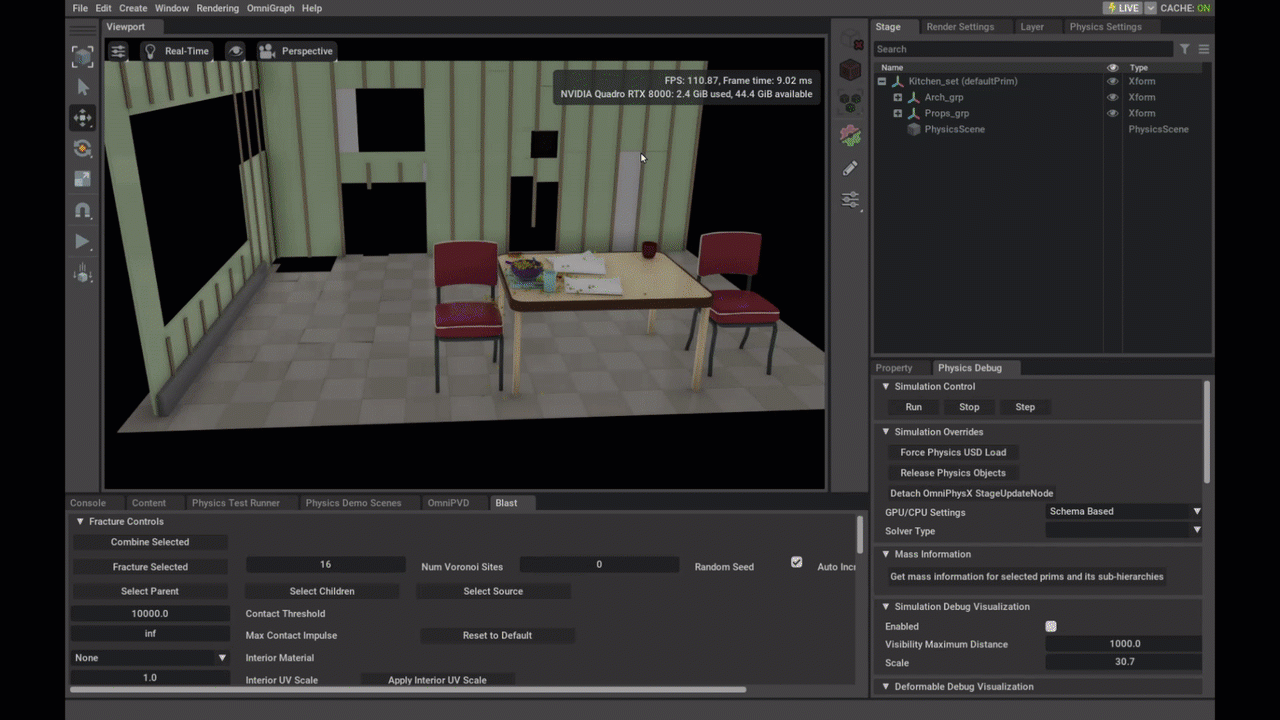Click Force Physics USD Load
Image resolution: width=1280 pixels, height=720 pixels.
(953, 452)
